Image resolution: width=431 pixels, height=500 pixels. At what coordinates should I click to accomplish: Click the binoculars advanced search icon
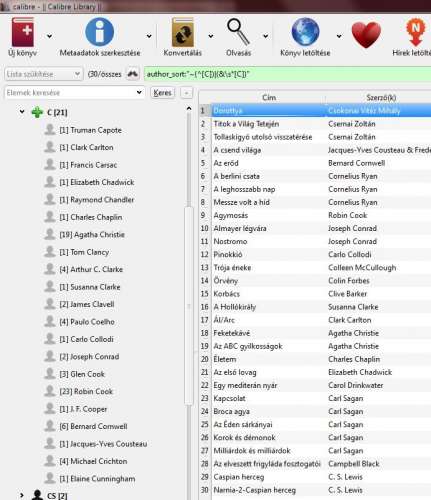tap(133, 74)
